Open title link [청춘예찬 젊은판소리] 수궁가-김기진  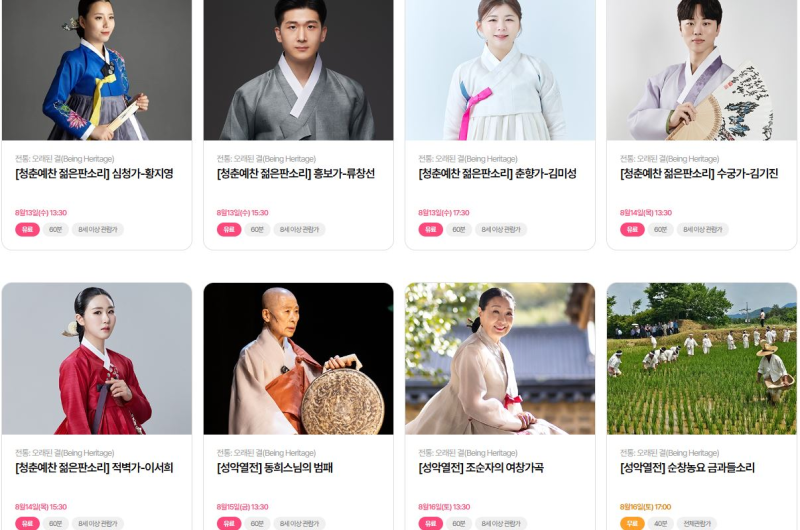(699, 174)
